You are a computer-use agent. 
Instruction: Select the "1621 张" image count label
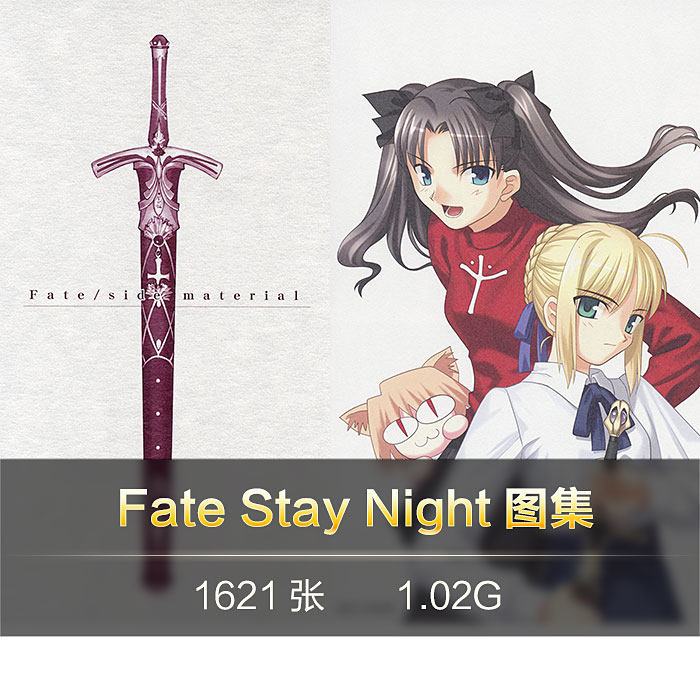(259, 596)
